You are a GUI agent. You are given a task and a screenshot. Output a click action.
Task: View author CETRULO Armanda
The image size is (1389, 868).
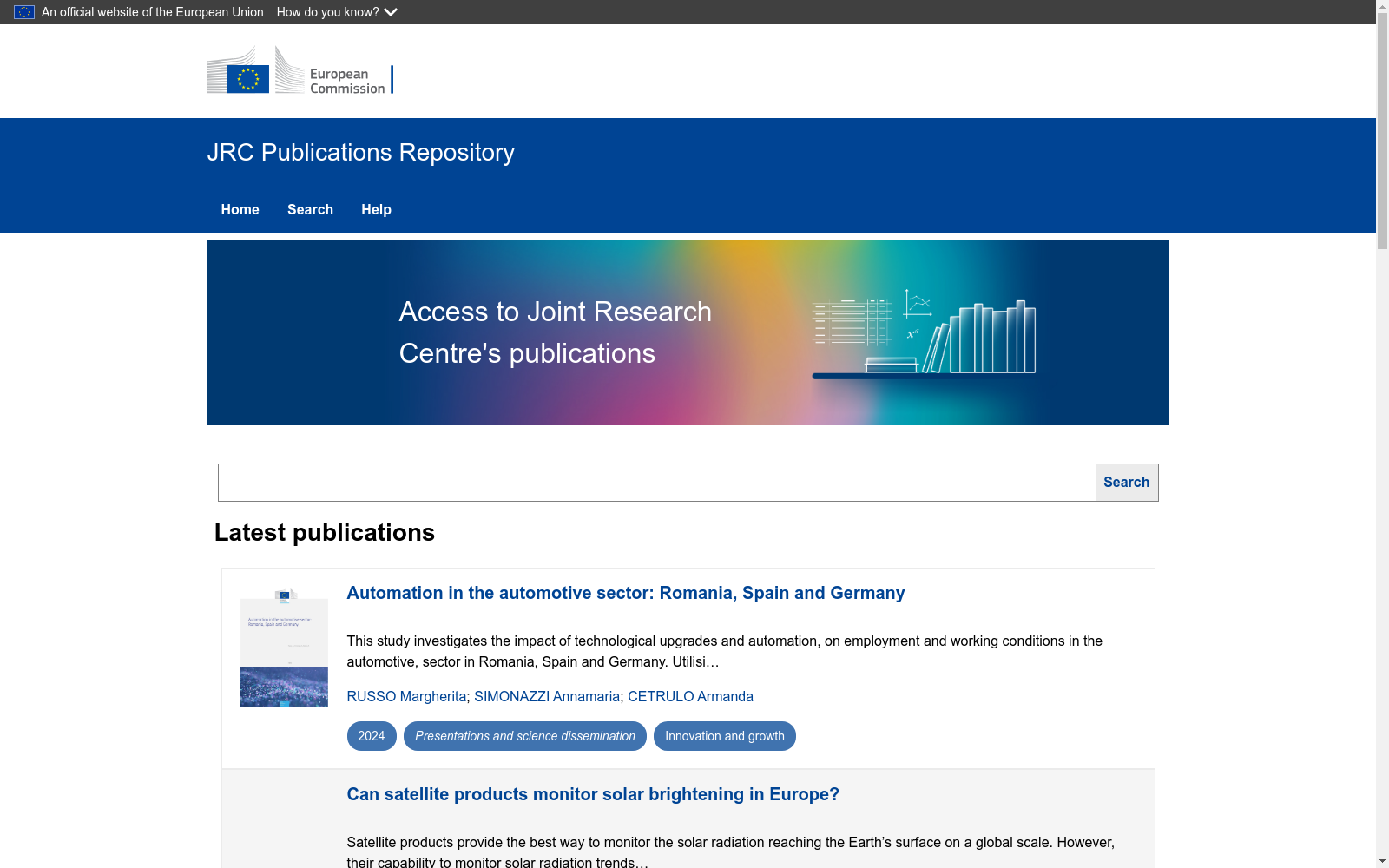(x=690, y=696)
